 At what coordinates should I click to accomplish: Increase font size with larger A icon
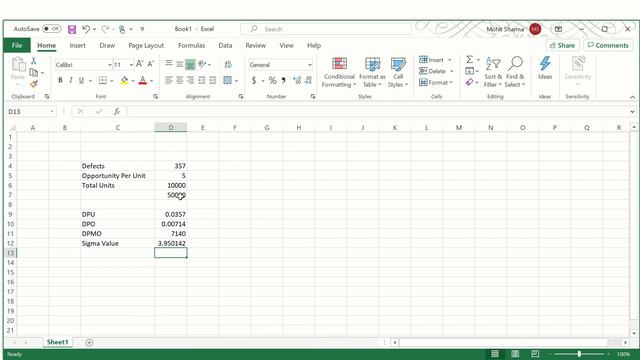pos(140,64)
